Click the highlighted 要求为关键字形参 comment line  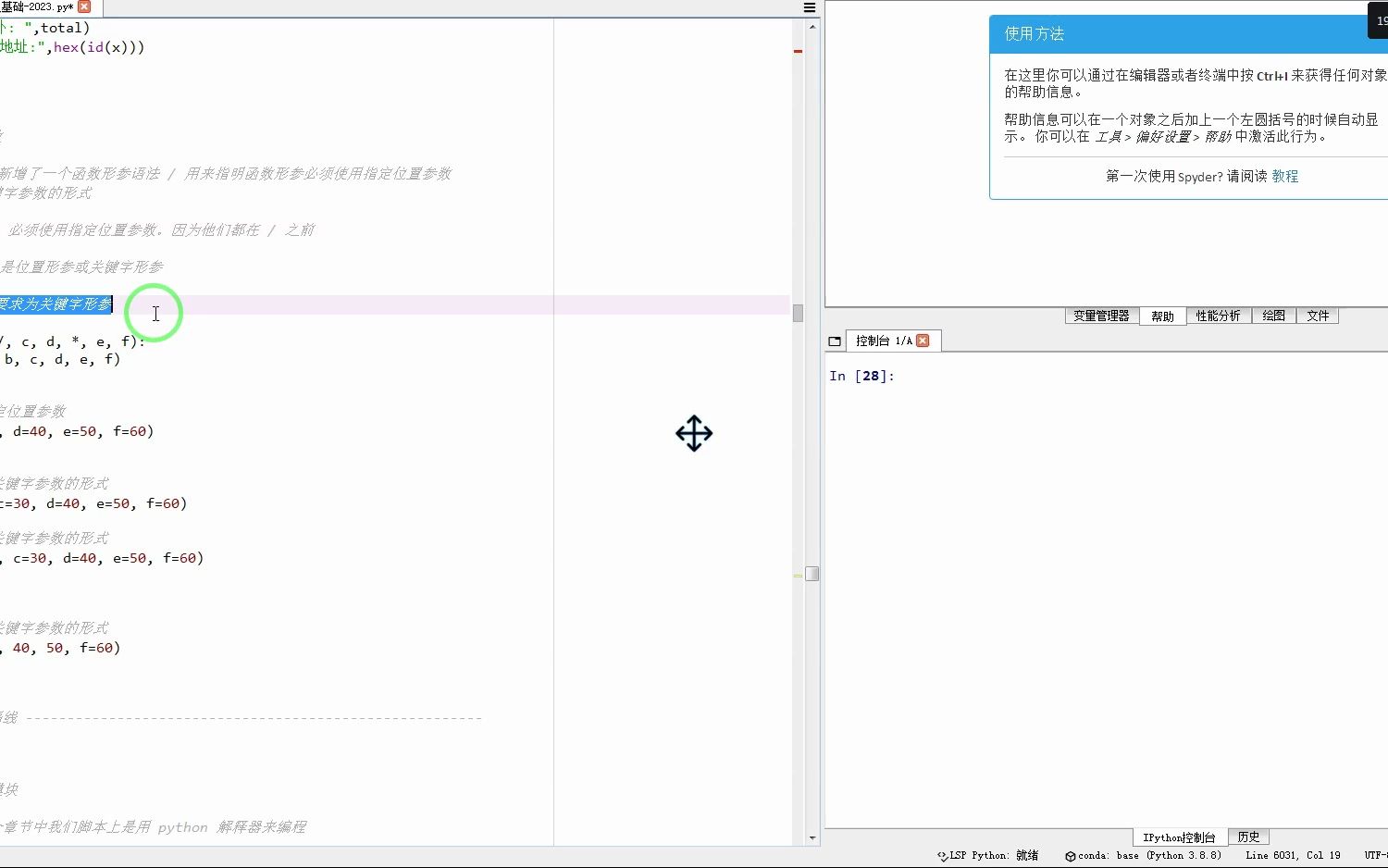[x=56, y=304]
